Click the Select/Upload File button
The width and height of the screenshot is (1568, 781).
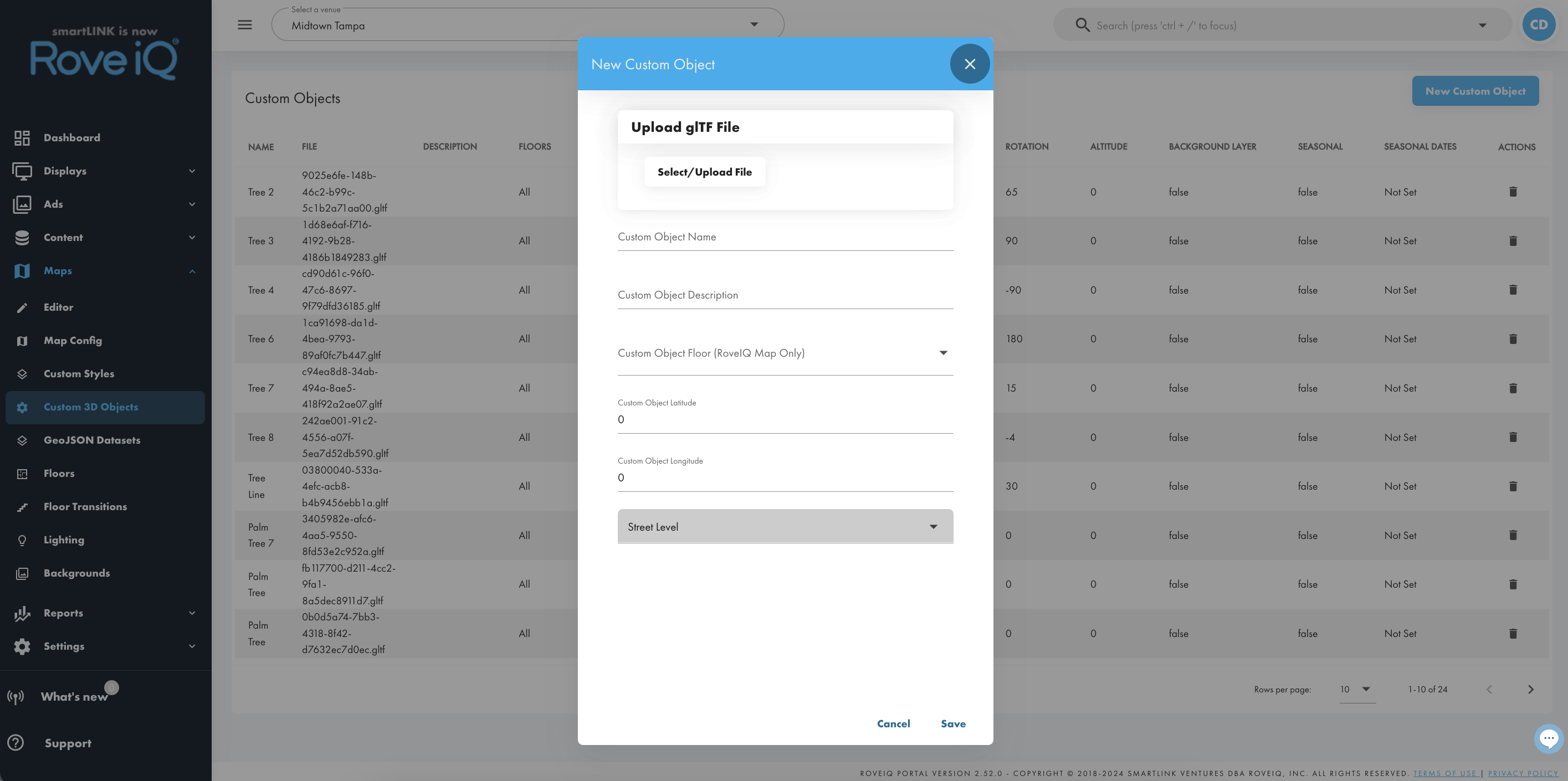(704, 172)
